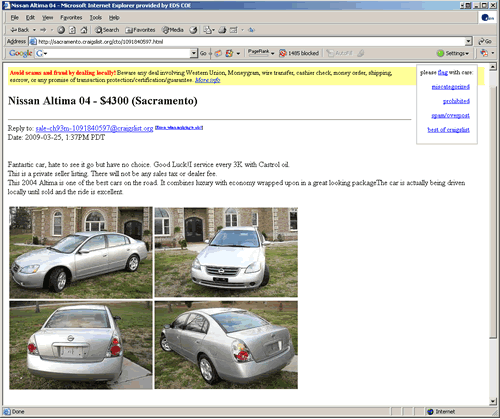Open the rear view car photo

point(81,345)
